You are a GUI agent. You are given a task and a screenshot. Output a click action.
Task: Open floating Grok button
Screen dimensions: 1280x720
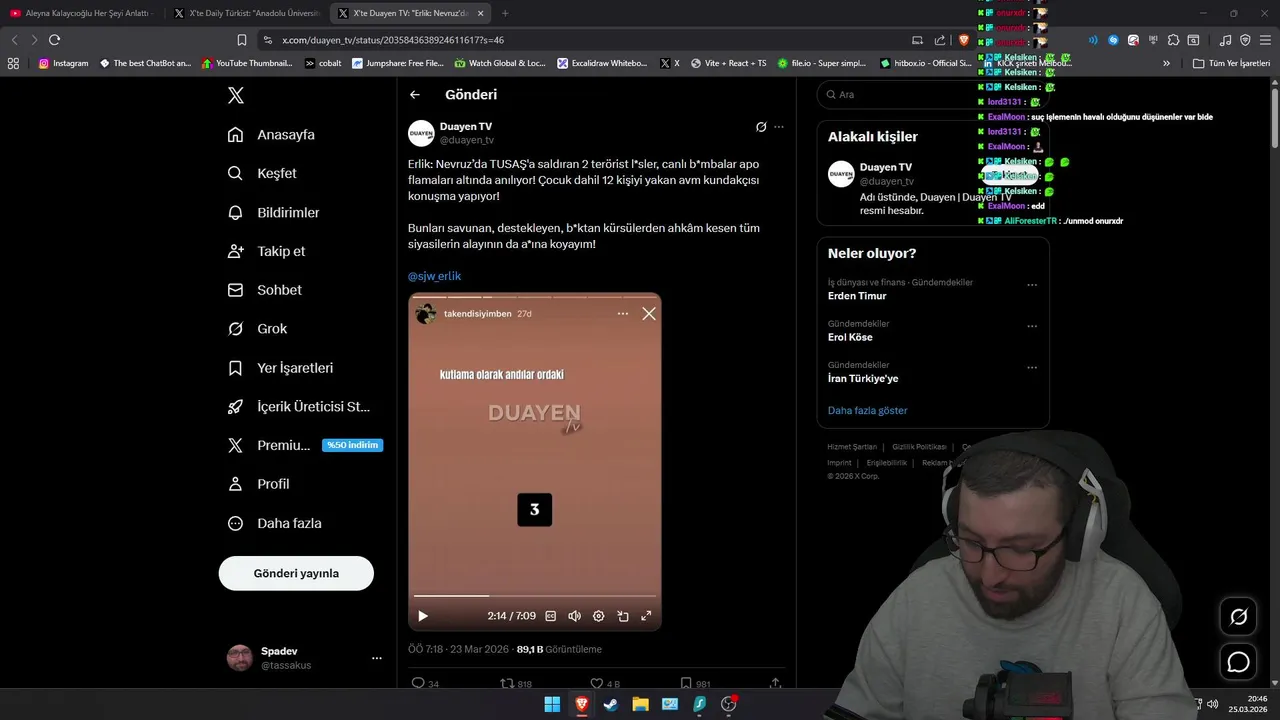pos(1238,617)
